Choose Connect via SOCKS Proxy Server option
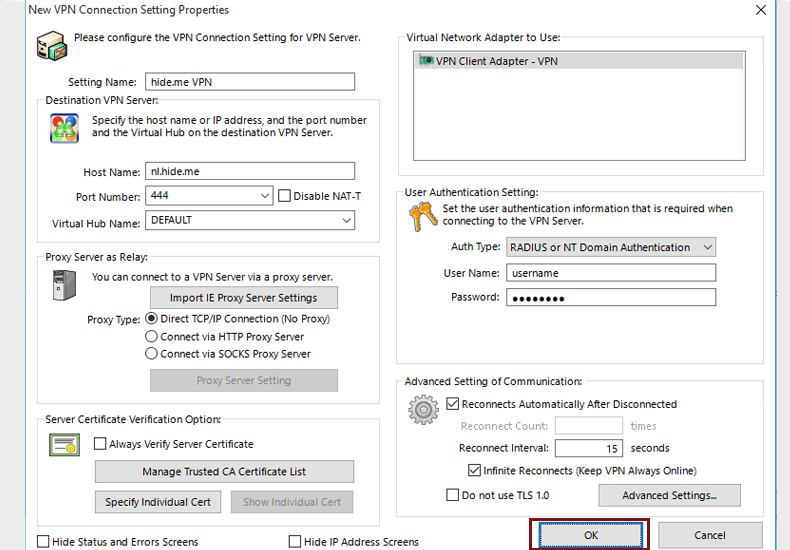Viewport: 790px width, 550px height. point(152,354)
